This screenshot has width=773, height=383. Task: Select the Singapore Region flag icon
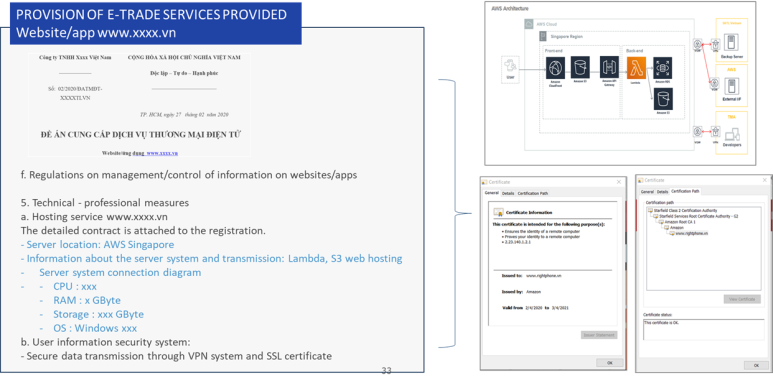pyautogui.click(x=543, y=36)
